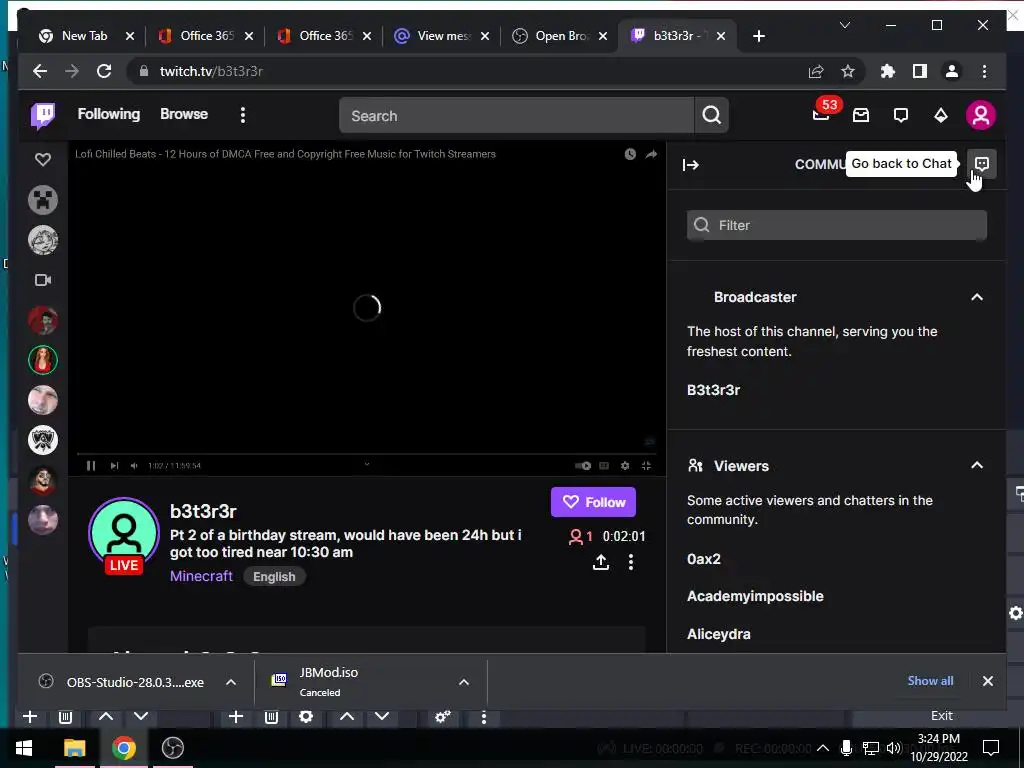Screen dimensions: 1024x768
Task: Bookmark this page with the star
Action: point(848,71)
